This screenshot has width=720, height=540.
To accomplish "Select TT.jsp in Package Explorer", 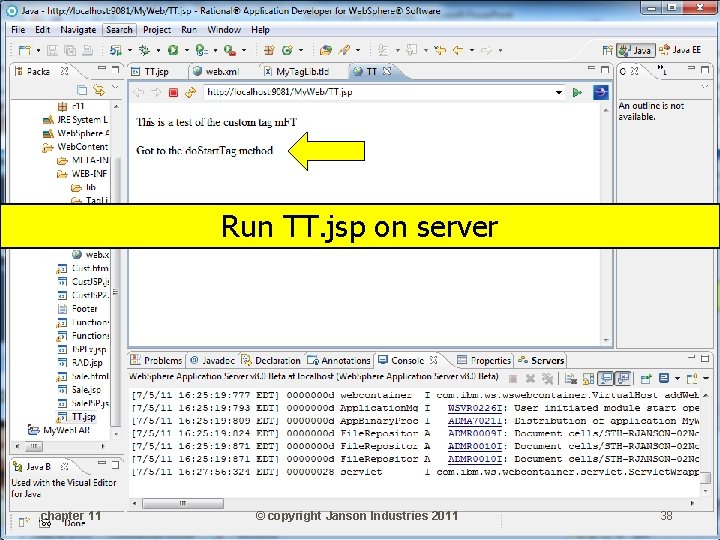I will coord(83,417).
